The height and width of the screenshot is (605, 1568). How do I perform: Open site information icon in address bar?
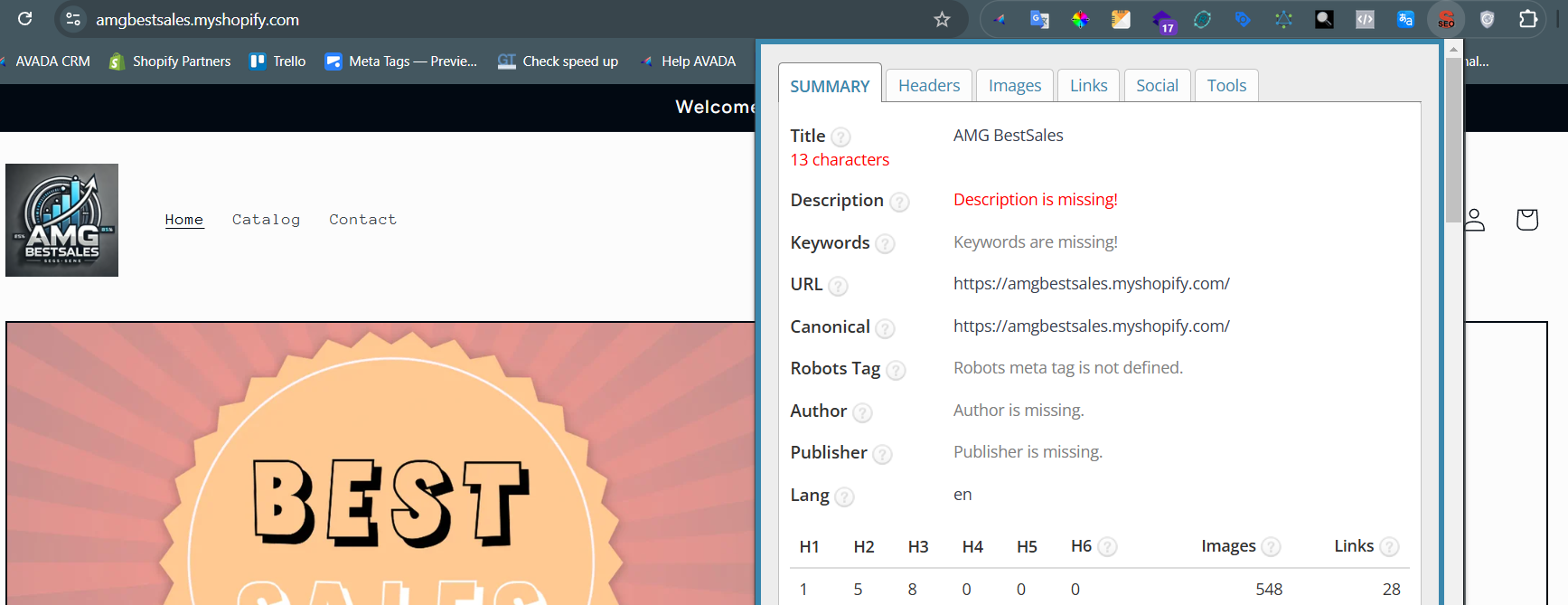tap(73, 19)
